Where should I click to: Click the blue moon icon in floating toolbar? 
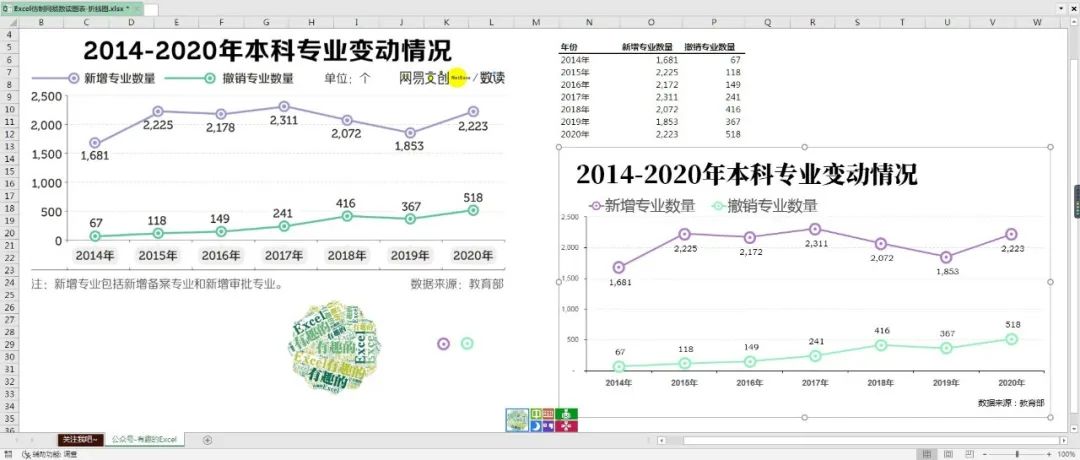click(537, 426)
